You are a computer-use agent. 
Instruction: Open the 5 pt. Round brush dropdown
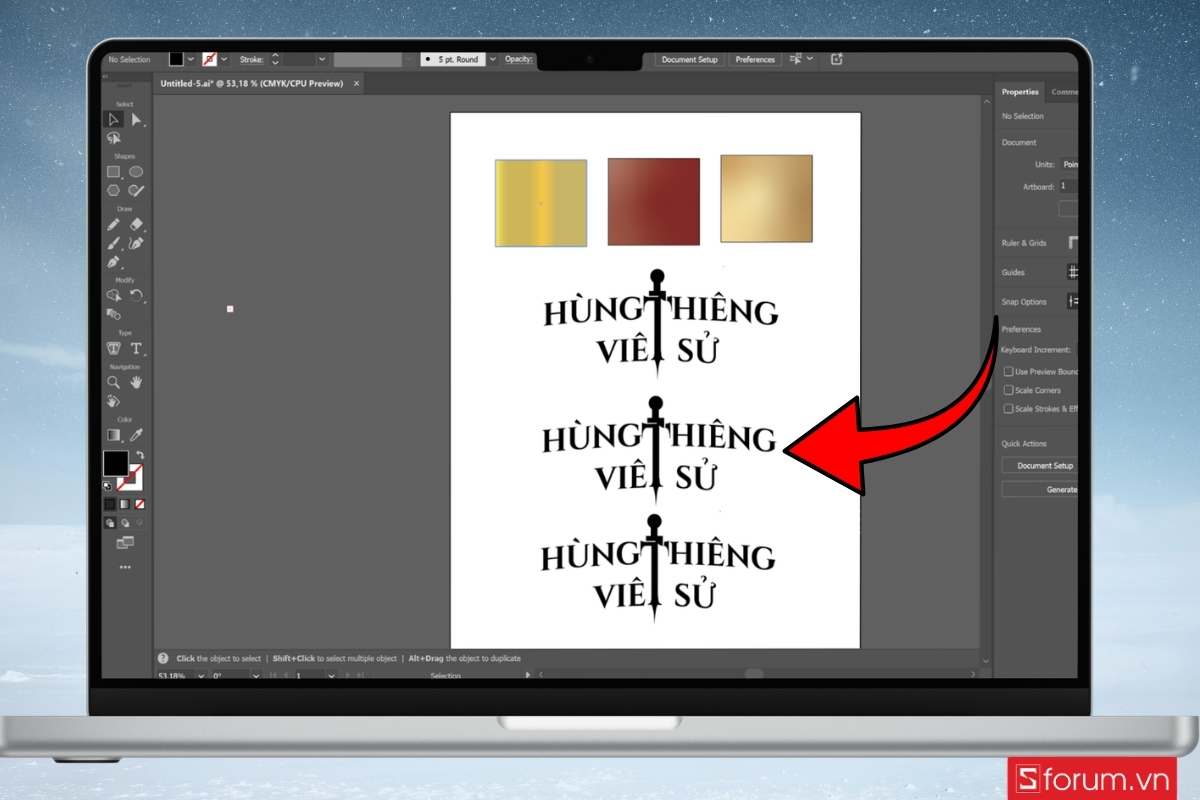click(491, 60)
